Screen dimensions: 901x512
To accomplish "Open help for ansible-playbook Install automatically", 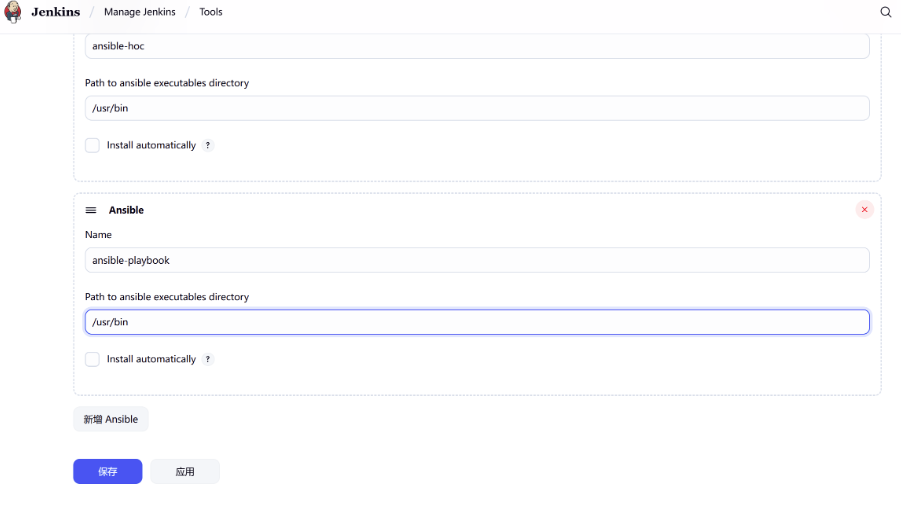I will [x=208, y=359].
